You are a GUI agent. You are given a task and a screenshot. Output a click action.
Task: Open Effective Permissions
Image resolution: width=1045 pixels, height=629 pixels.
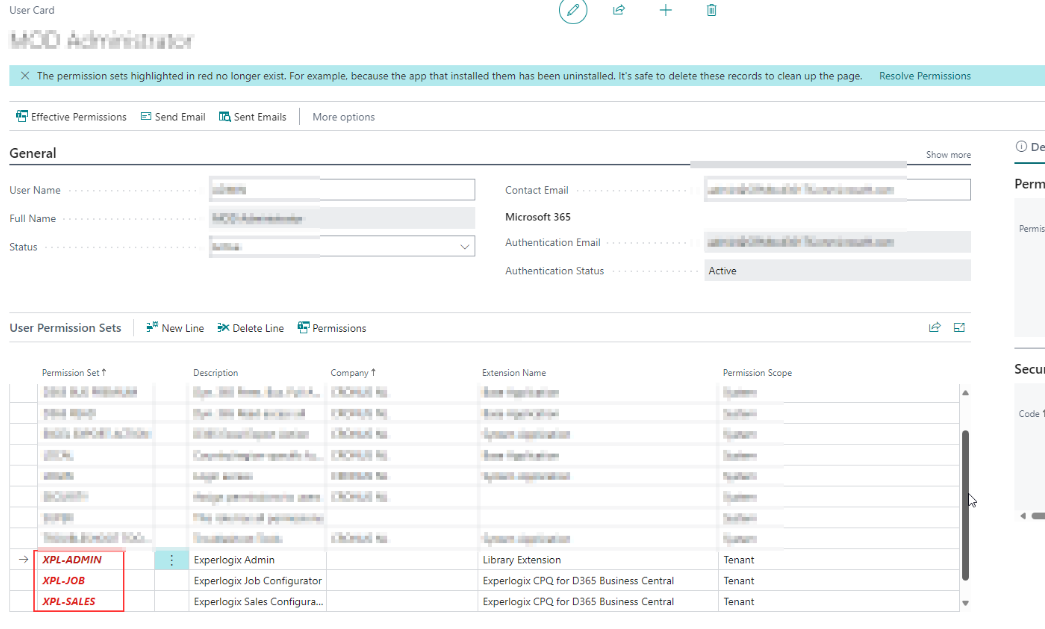coord(71,117)
